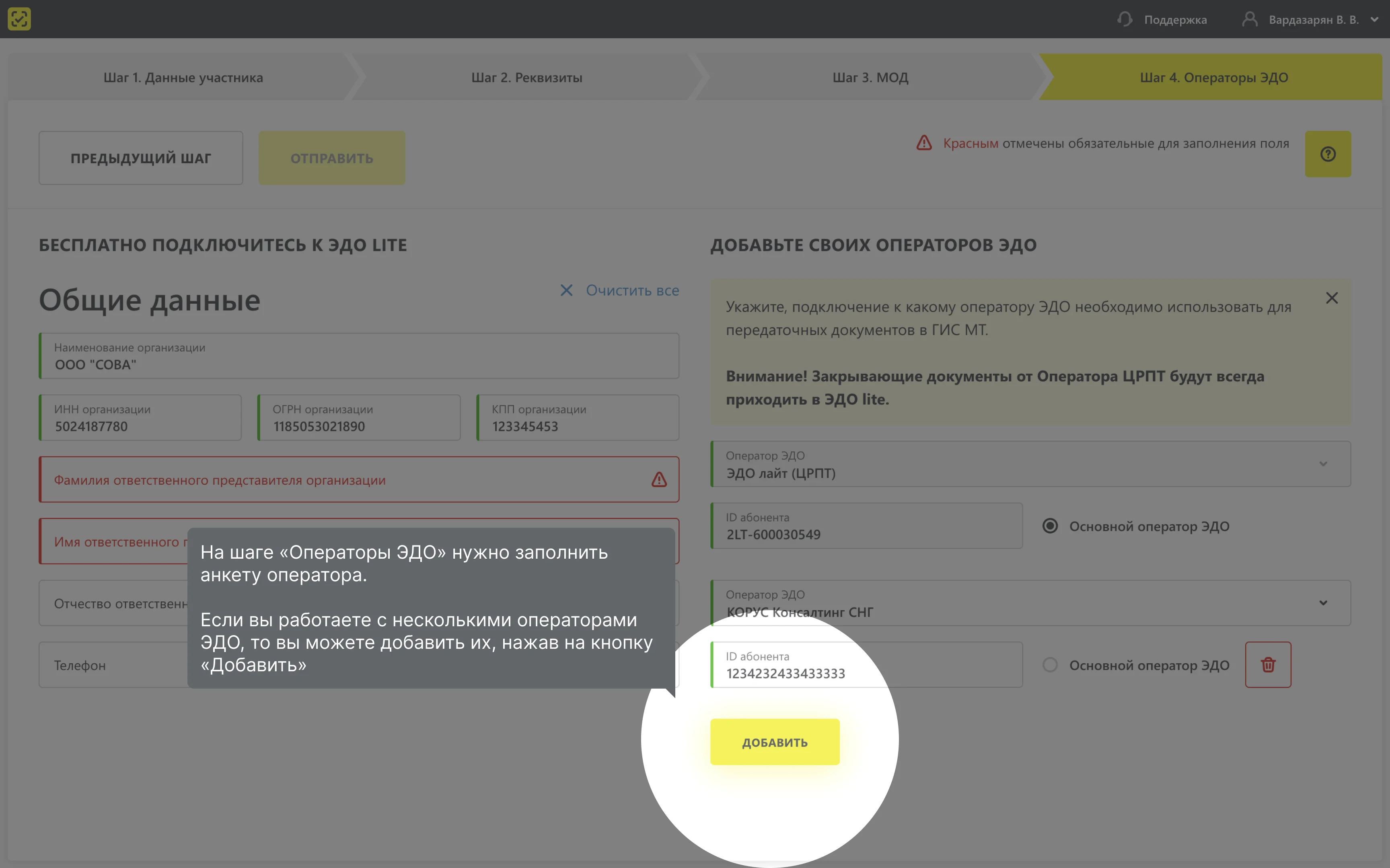This screenshot has height=868, width=1390.
Task: Delete the КОРУС operator with trash icon
Action: pyautogui.click(x=1268, y=665)
